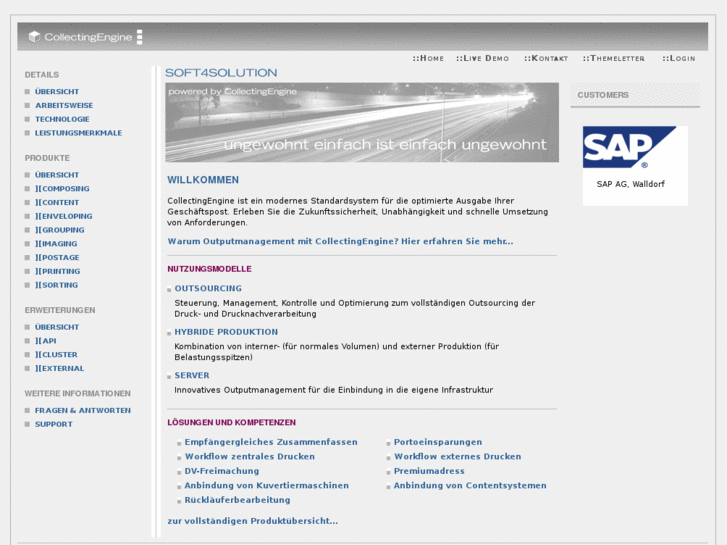Screen dimensions: 727x545
Task: Open the Server usage model link
Action: coord(192,375)
